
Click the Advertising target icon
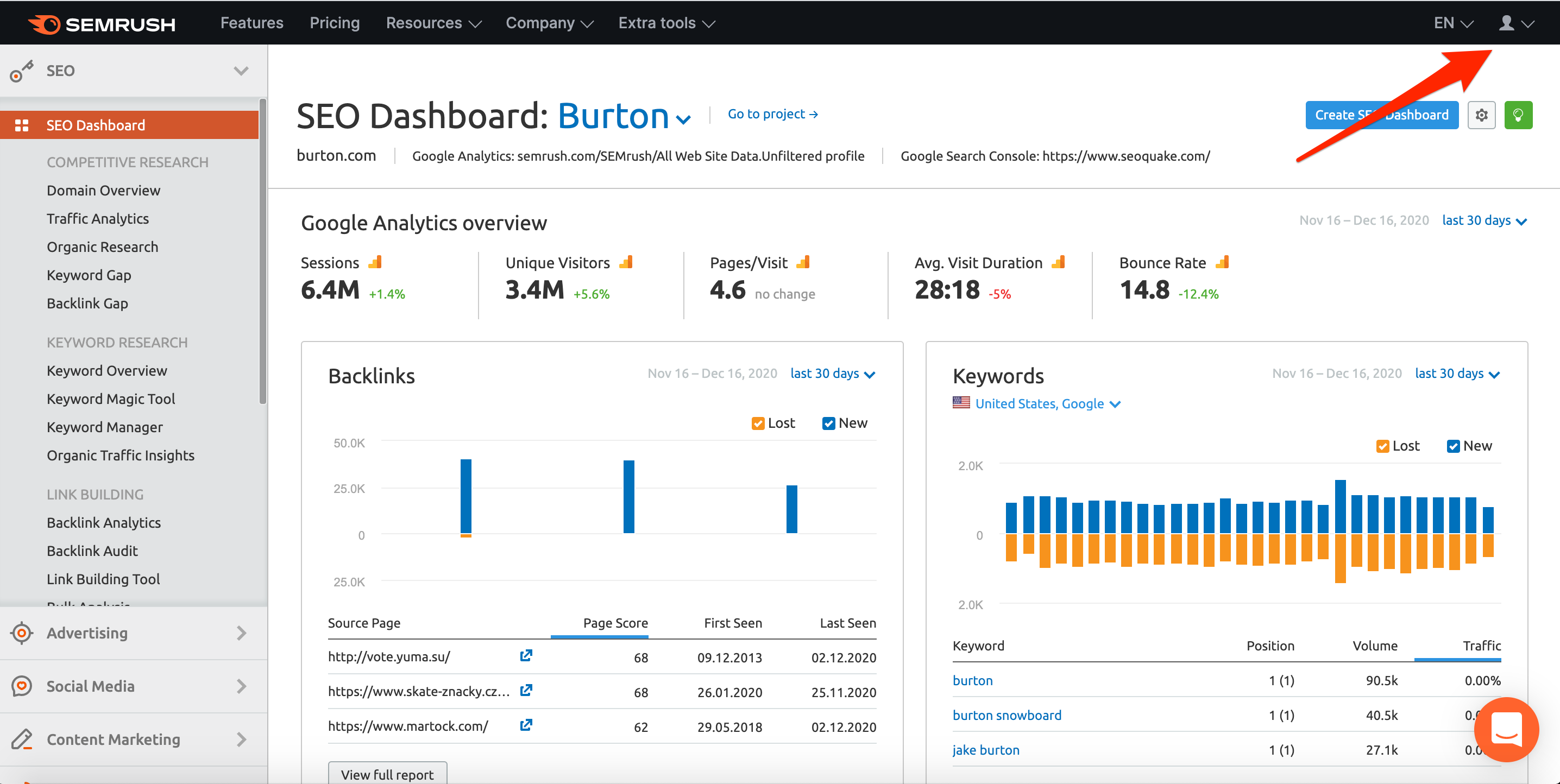22,633
